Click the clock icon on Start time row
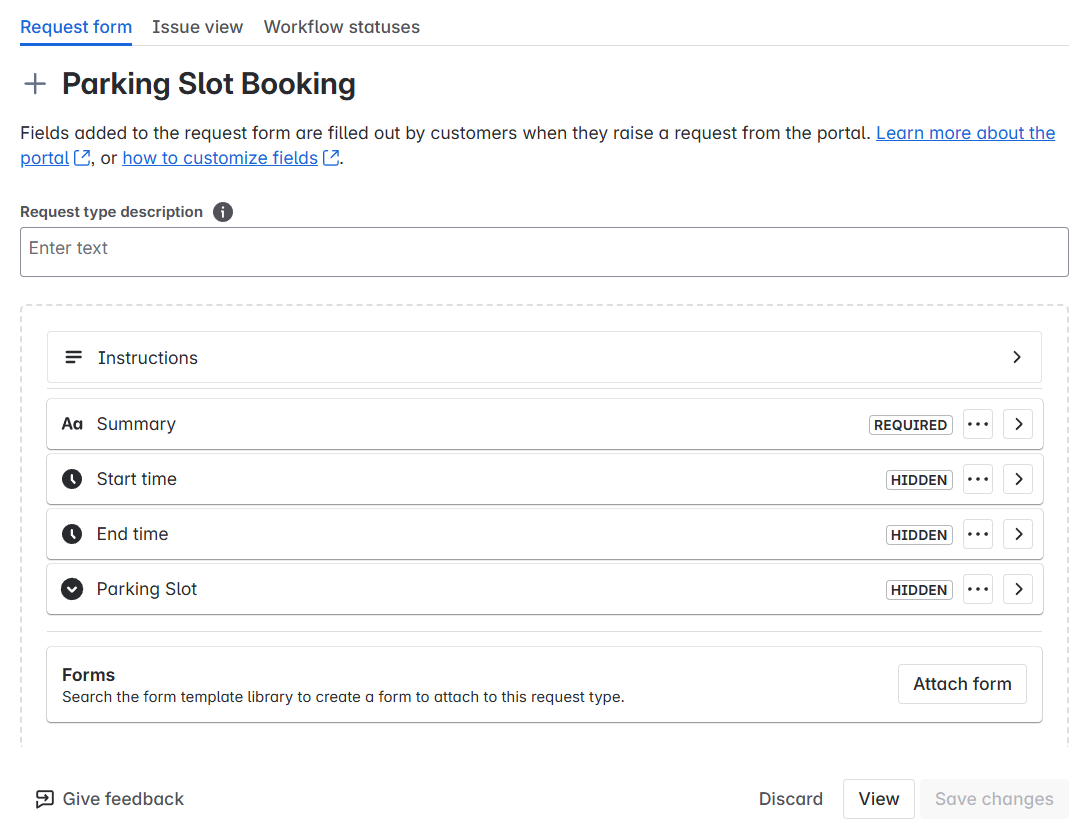The width and height of the screenshot is (1087, 837). tap(72, 479)
